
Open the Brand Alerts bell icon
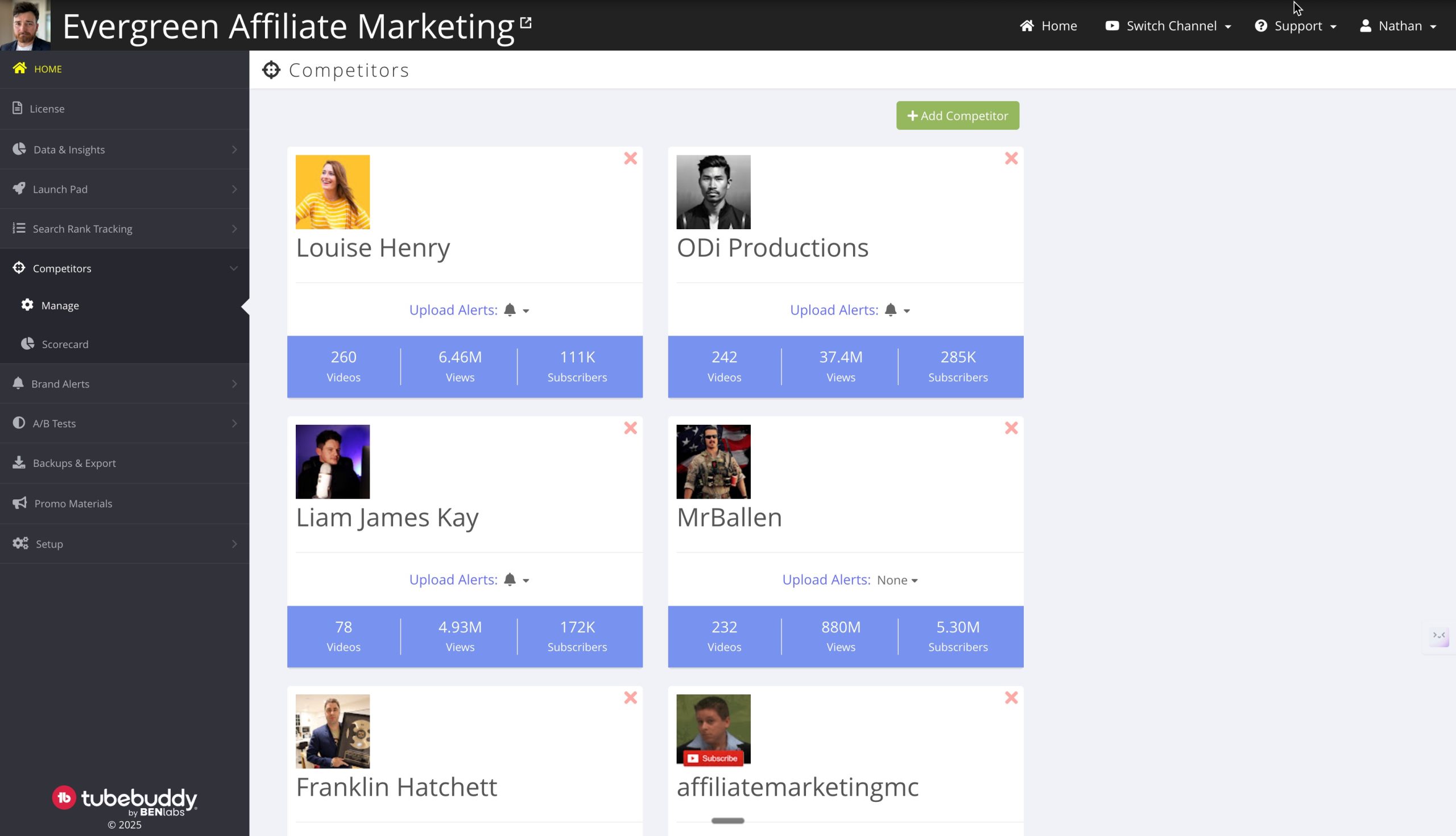[19, 383]
